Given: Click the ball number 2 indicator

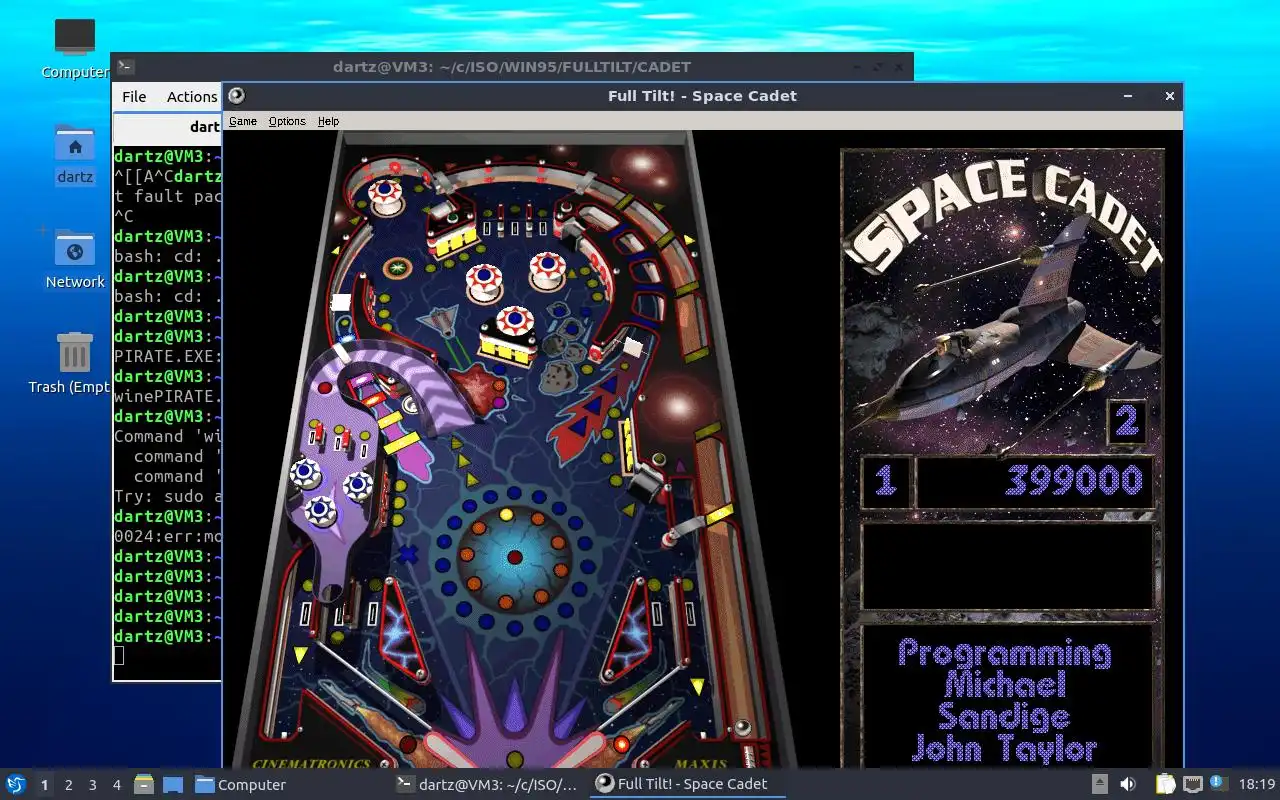Looking at the screenshot, I should (x=1127, y=422).
